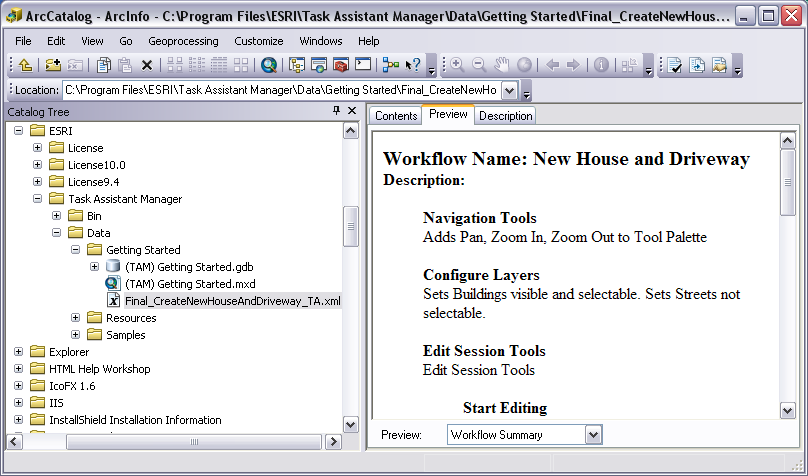Click the Connect To Folder icon
Viewport: 808px width, 476px height.
53,65
